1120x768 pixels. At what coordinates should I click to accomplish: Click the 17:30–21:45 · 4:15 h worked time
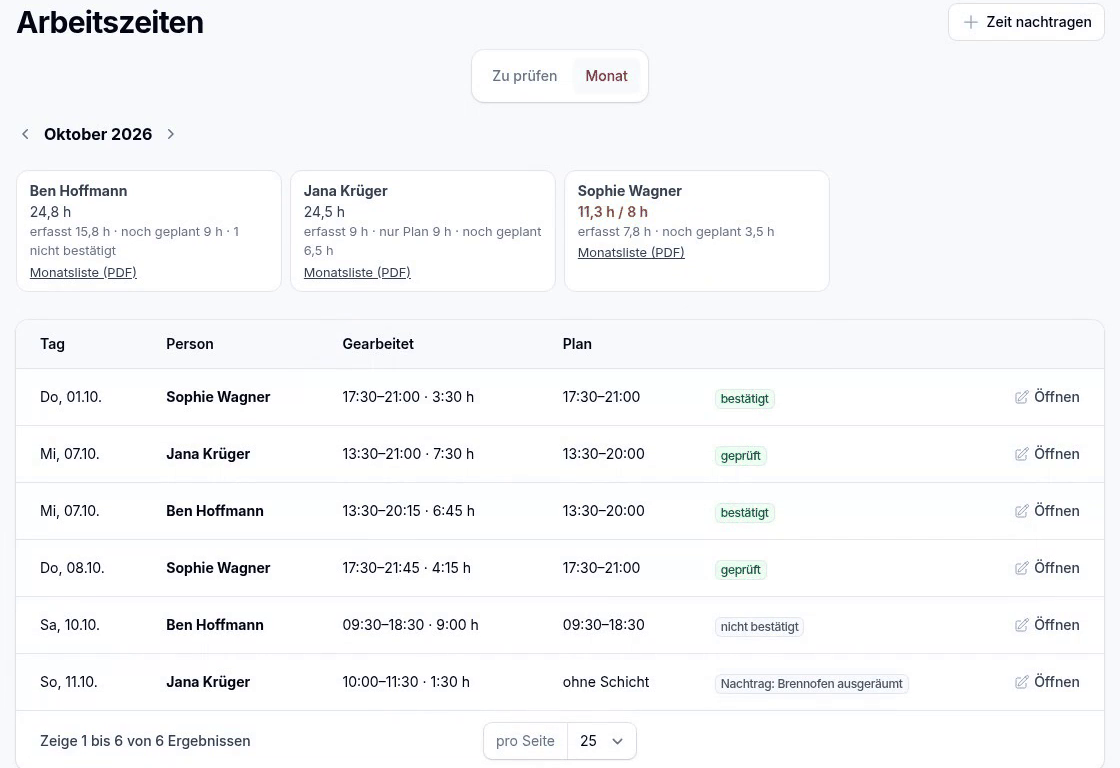[x=406, y=568]
